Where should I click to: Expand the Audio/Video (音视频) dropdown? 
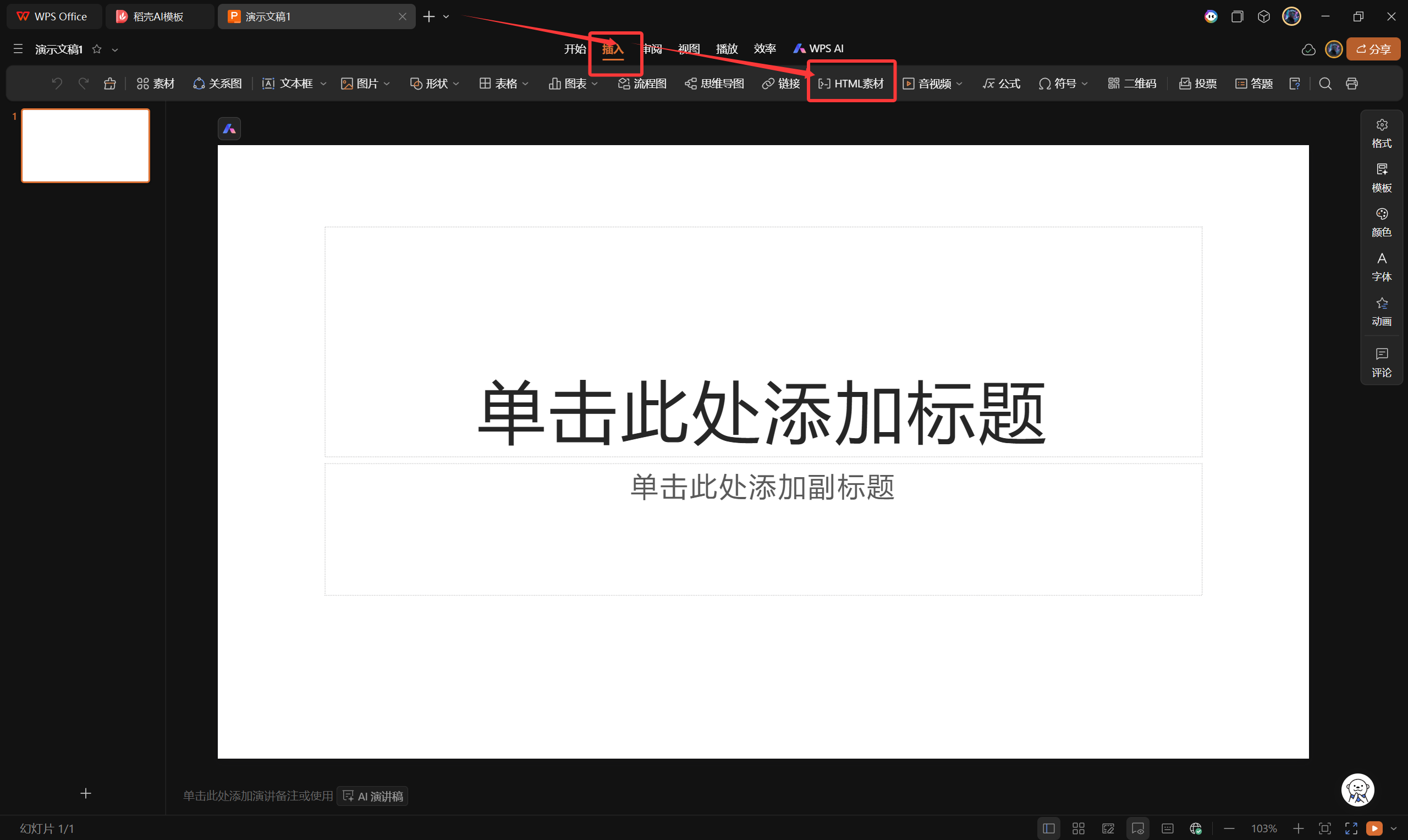959,84
